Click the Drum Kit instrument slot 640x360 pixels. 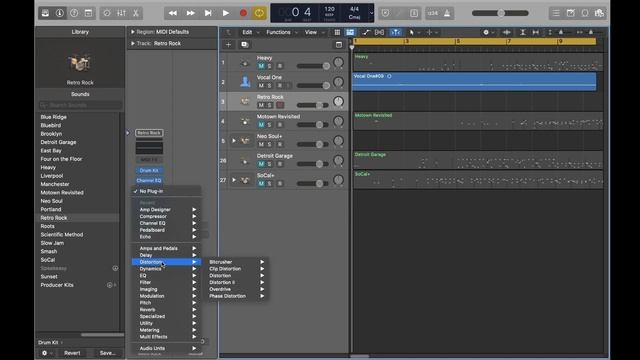tap(149, 170)
